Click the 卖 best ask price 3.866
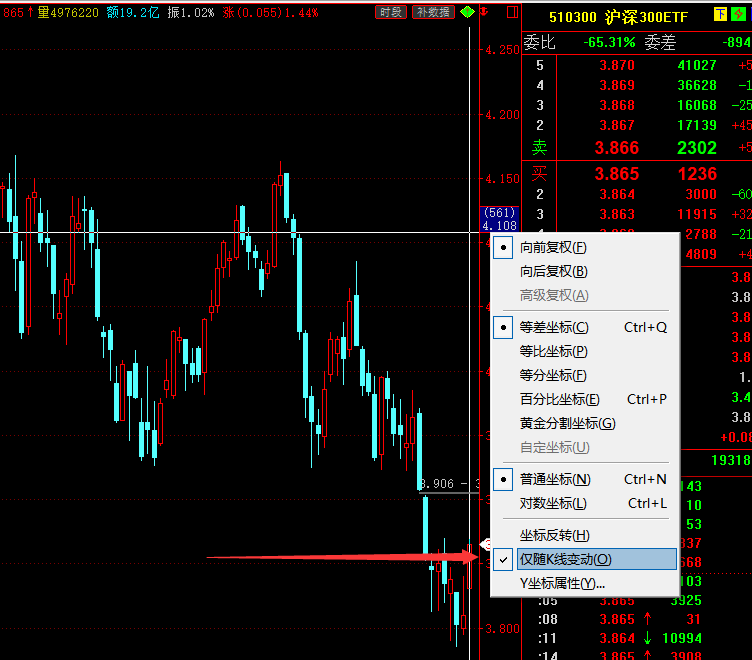Screen dimensions: 752x660 (x=617, y=148)
